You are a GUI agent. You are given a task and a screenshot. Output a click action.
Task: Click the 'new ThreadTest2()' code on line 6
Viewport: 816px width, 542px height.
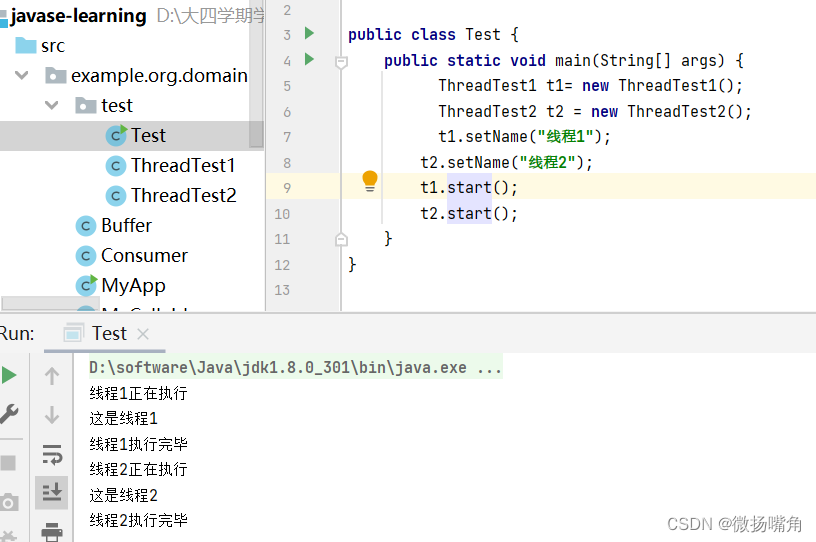pyautogui.click(x=671, y=111)
